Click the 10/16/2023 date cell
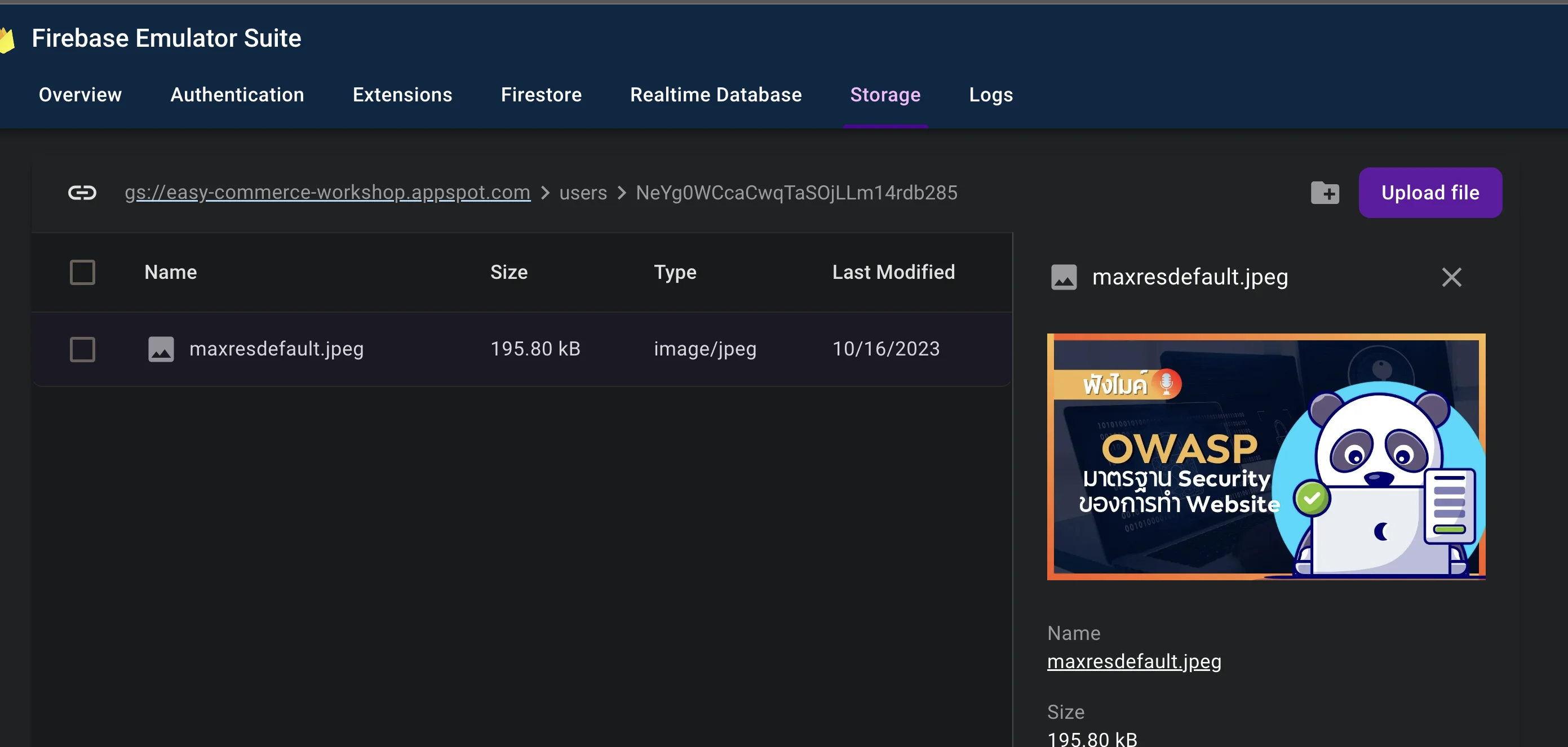 (x=885, y=349)
